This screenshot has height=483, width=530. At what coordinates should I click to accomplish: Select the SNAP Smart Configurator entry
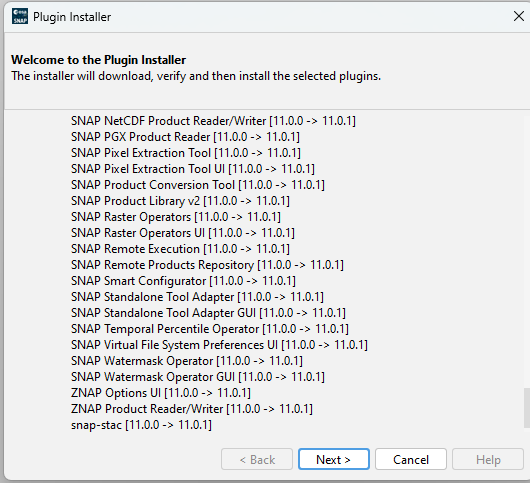click(x=183, y=281)
